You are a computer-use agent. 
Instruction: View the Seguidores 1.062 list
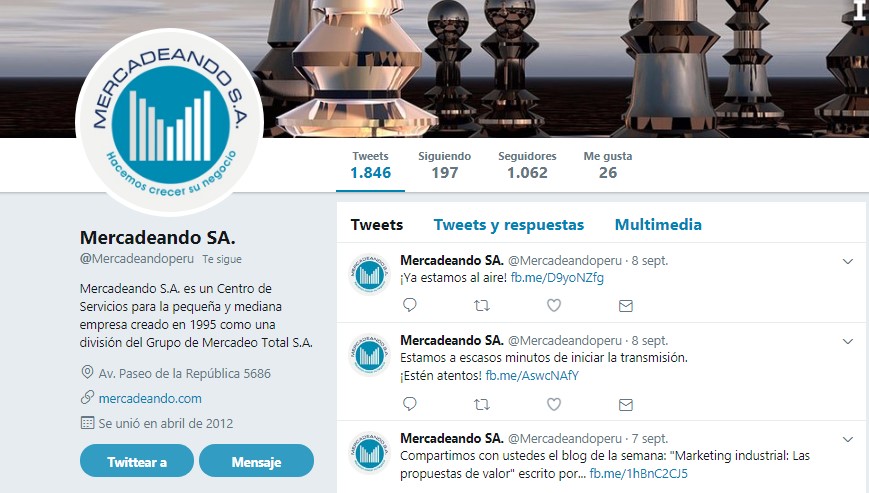coord(527,165)
